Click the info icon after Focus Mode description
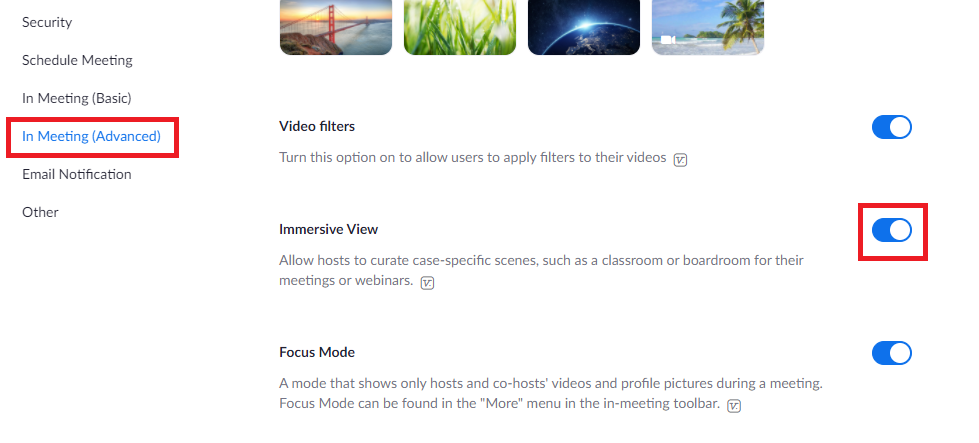This screenshot has width=979, height=443. tap(734, 406)
